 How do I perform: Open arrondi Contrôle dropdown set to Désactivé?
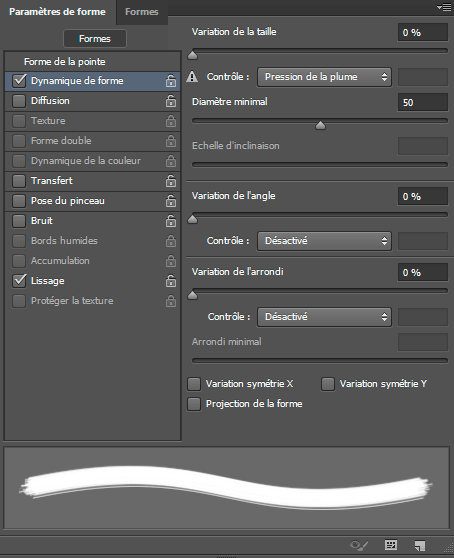(x=324, y=317)
